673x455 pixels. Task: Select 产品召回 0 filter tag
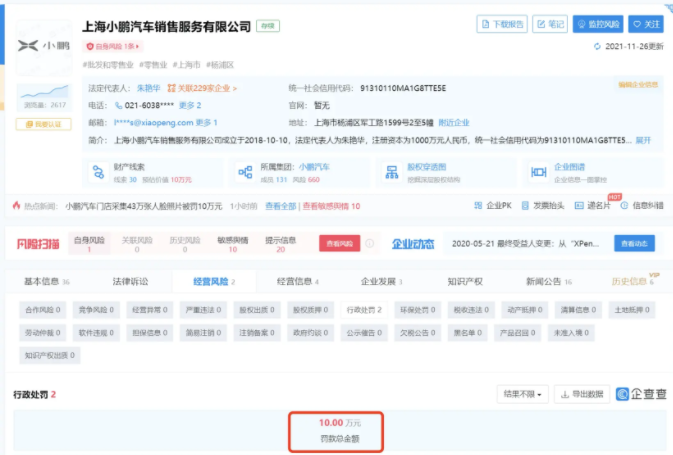[x=517, y=333]
